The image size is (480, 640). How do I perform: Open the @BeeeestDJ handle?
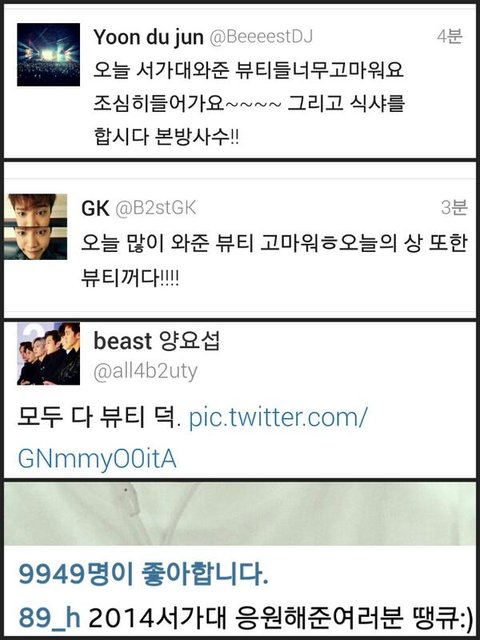click(x=261, y=37)
